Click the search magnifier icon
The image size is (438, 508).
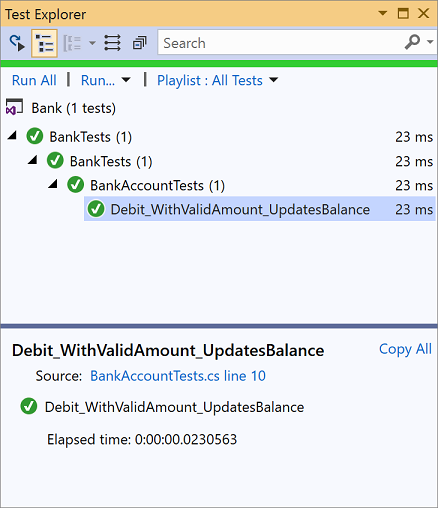(412, 42)
